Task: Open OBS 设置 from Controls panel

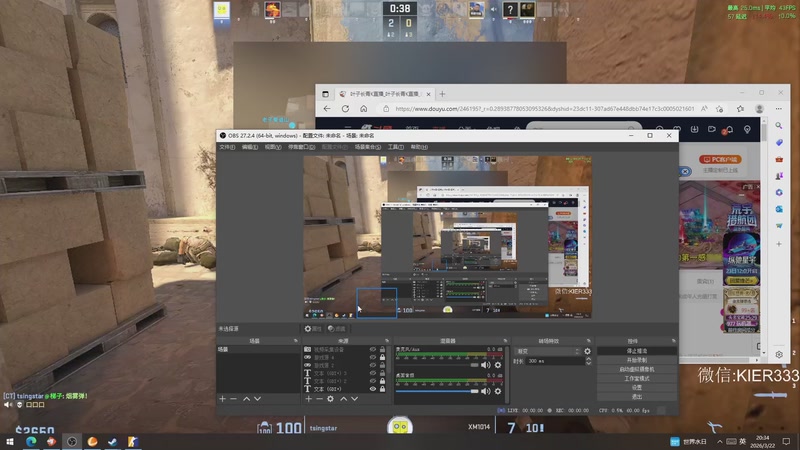Action: pyautogui.click(x=637, y=388)
